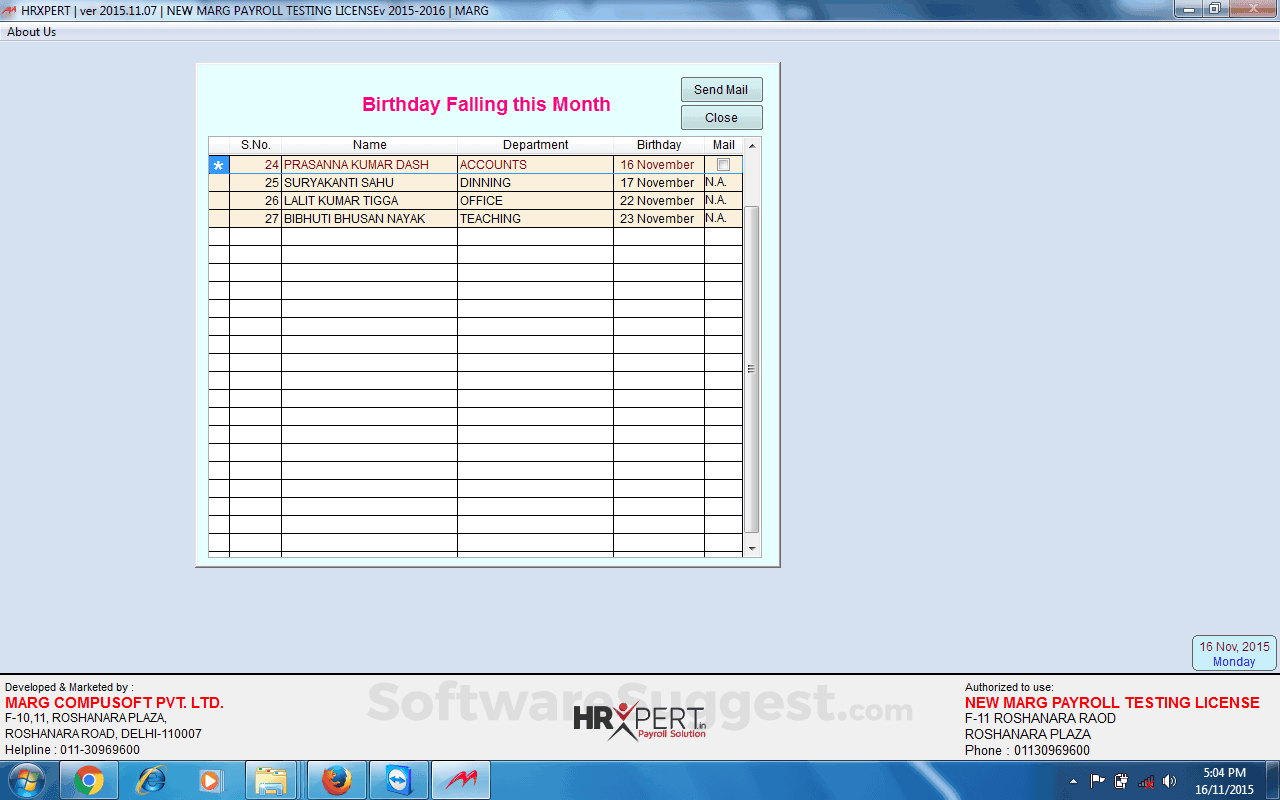Open the Action Center flag icon
This screenshot has height=800, width=1280.
pyautogui.click(x=1098, y=782)
